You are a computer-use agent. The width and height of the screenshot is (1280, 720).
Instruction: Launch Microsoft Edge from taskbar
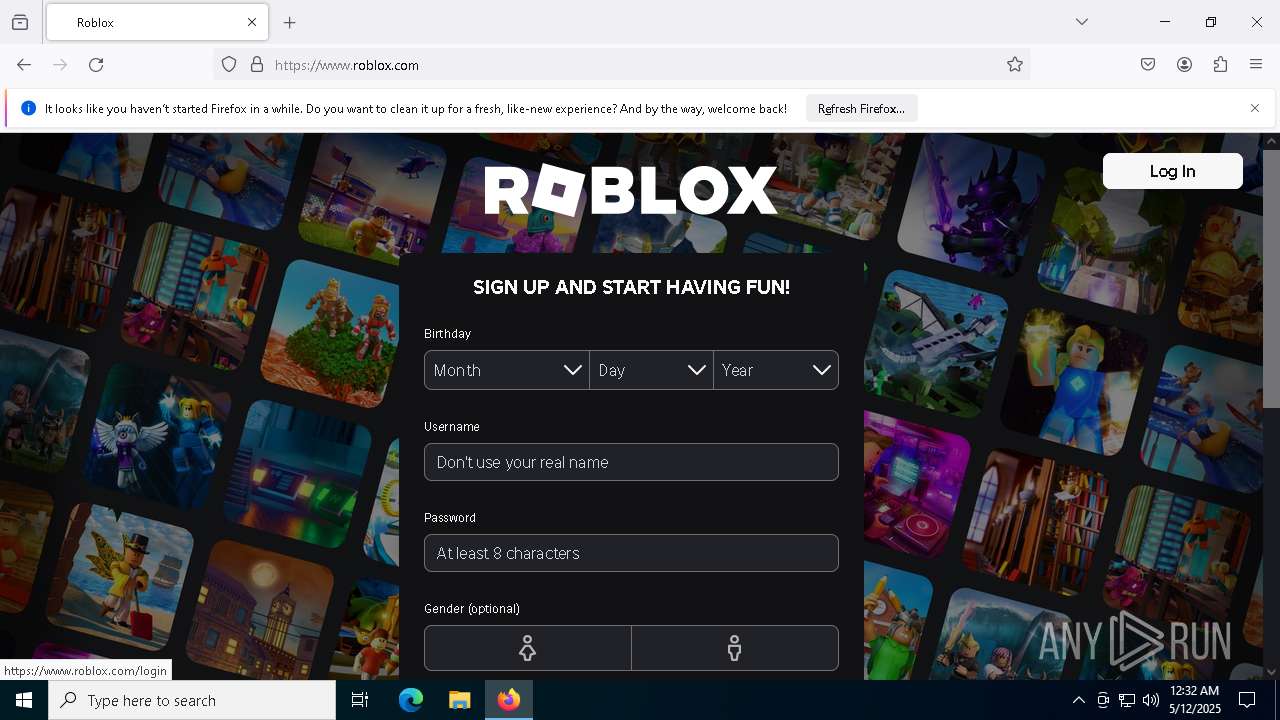click(x=411, y=700)
